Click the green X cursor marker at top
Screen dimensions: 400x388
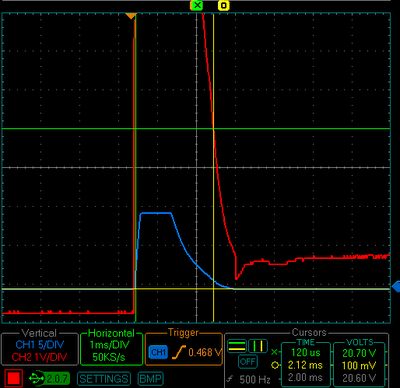[x=197, y=5]
